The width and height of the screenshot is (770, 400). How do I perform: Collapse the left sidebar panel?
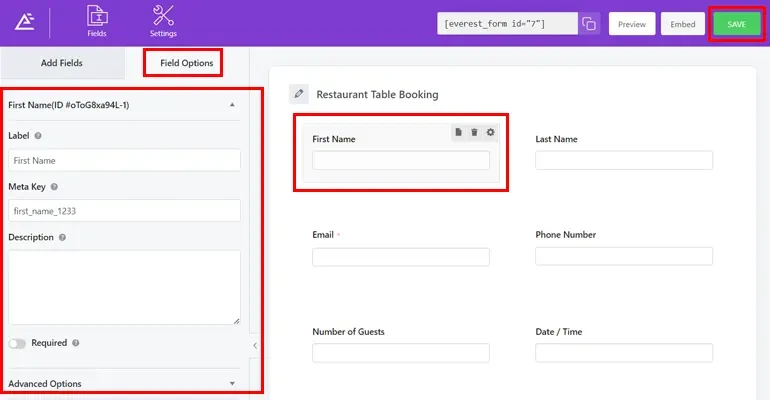254,345
